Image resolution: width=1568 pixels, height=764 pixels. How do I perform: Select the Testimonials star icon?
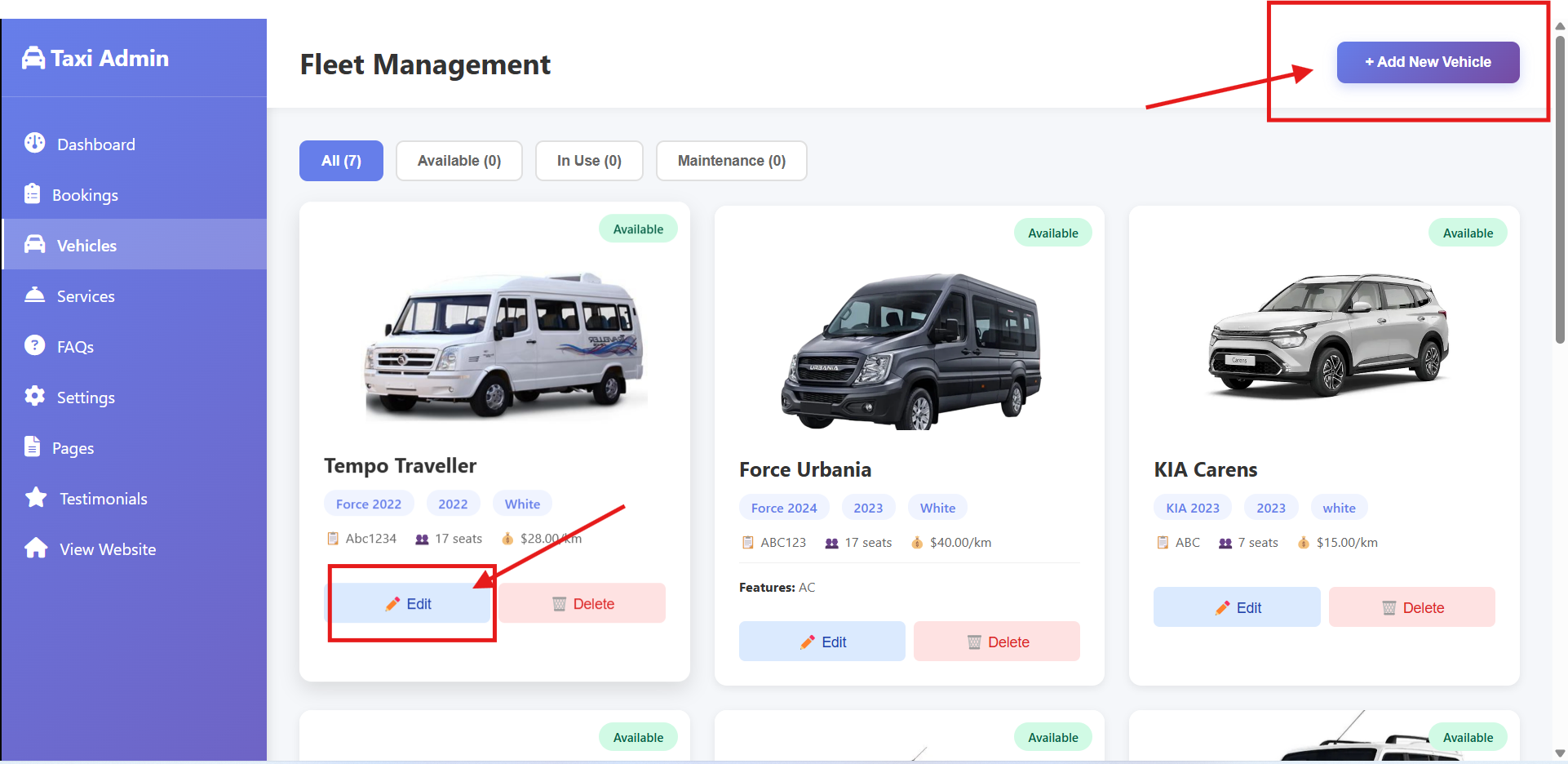(x=35, y=497)
